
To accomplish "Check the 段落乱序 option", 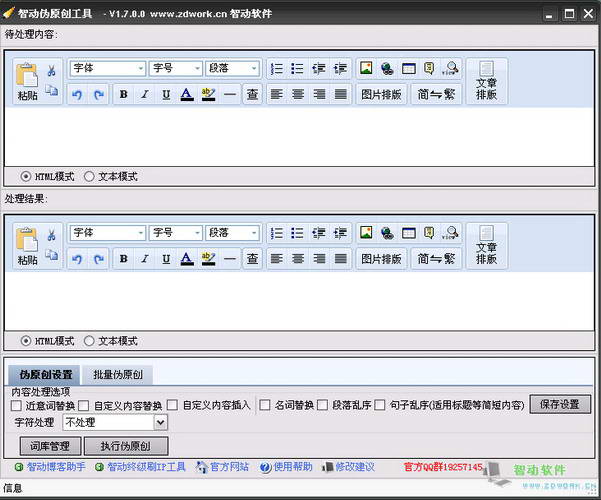I will click(x=324, y=405).
